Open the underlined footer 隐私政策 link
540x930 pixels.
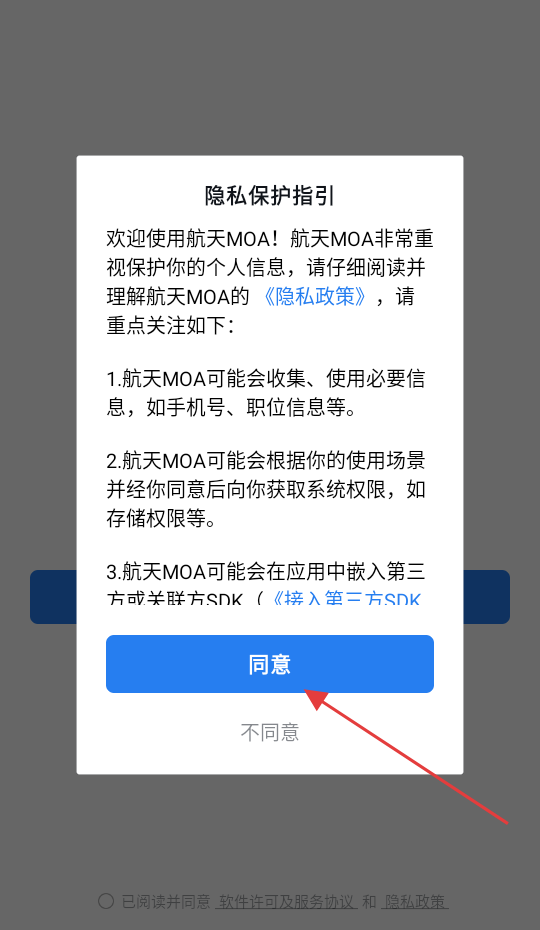pyautogui.click(x=415, y=902)
